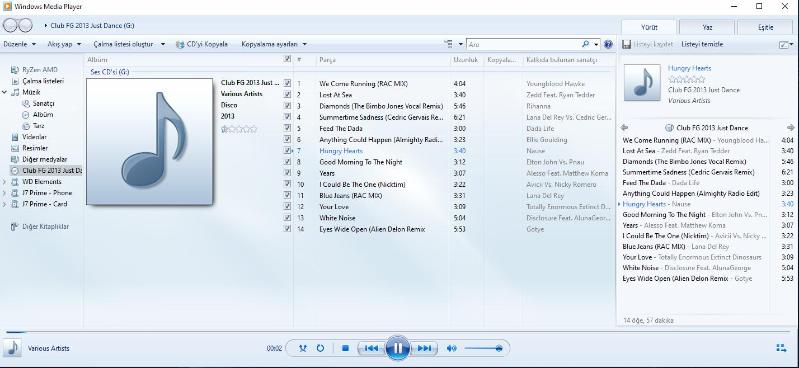Switch to the Eşitle tab

click(x=765, y=28)
